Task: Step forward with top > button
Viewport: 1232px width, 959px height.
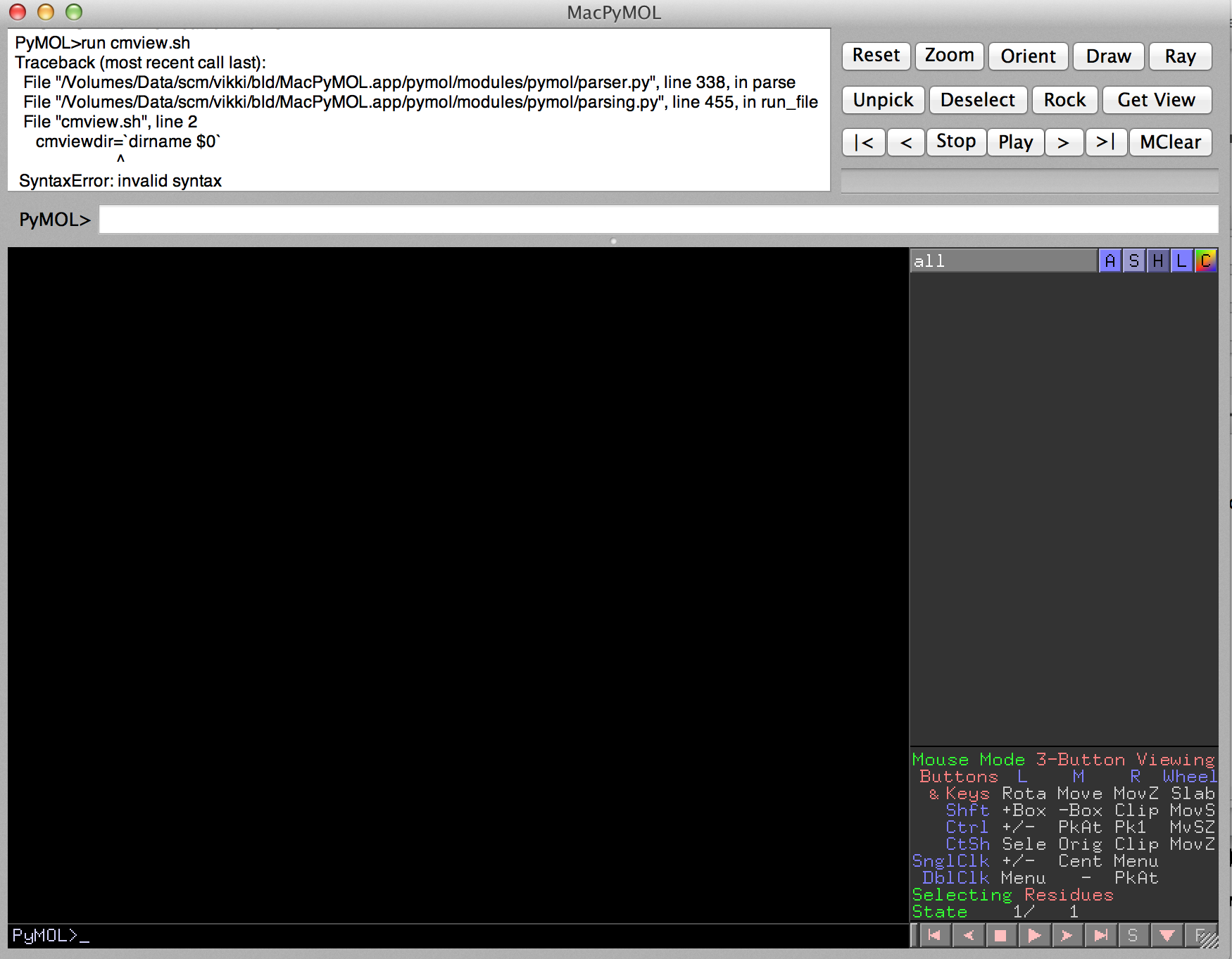Action: pos(1064,142)
